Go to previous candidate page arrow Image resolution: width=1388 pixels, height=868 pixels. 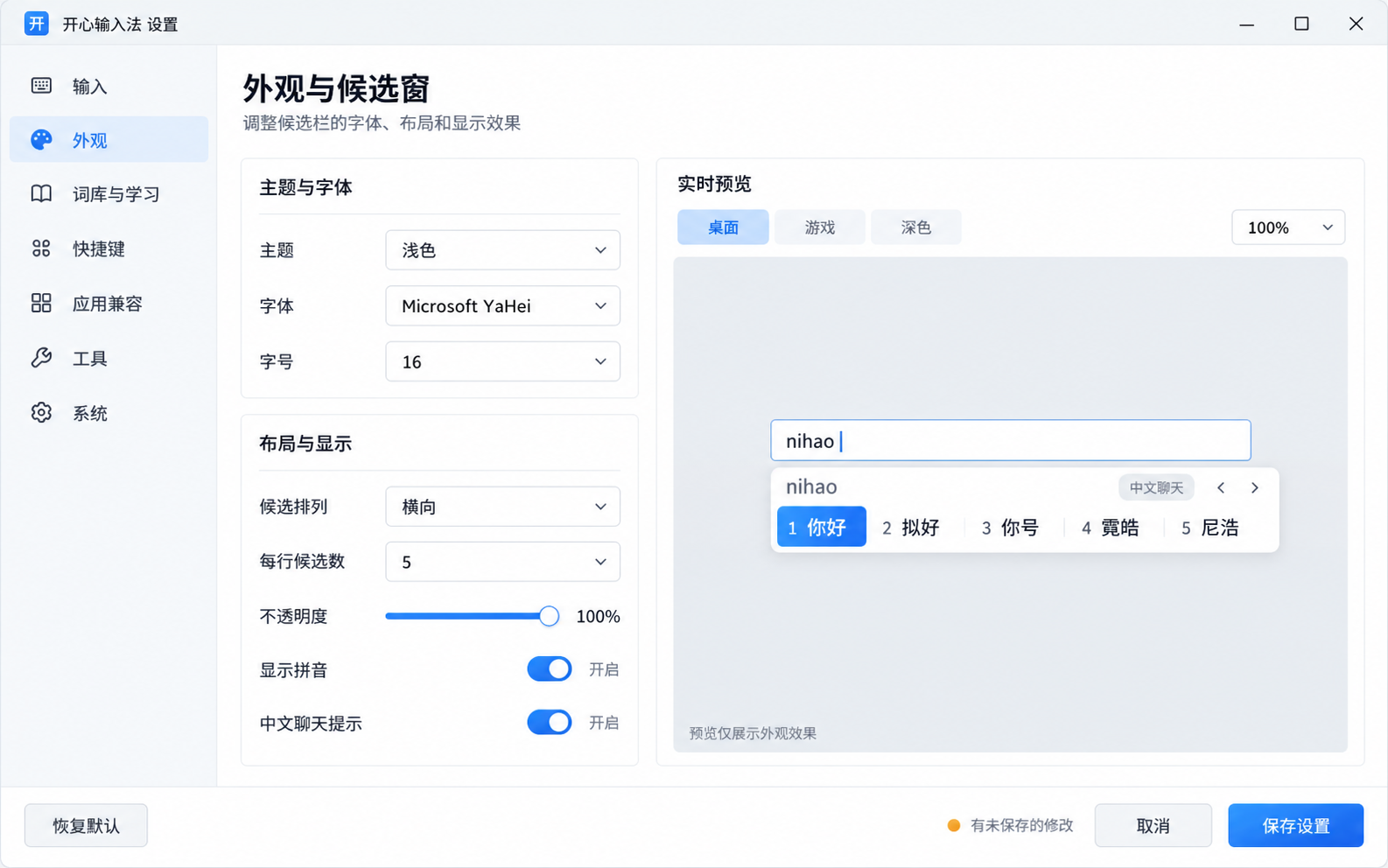1221,487
